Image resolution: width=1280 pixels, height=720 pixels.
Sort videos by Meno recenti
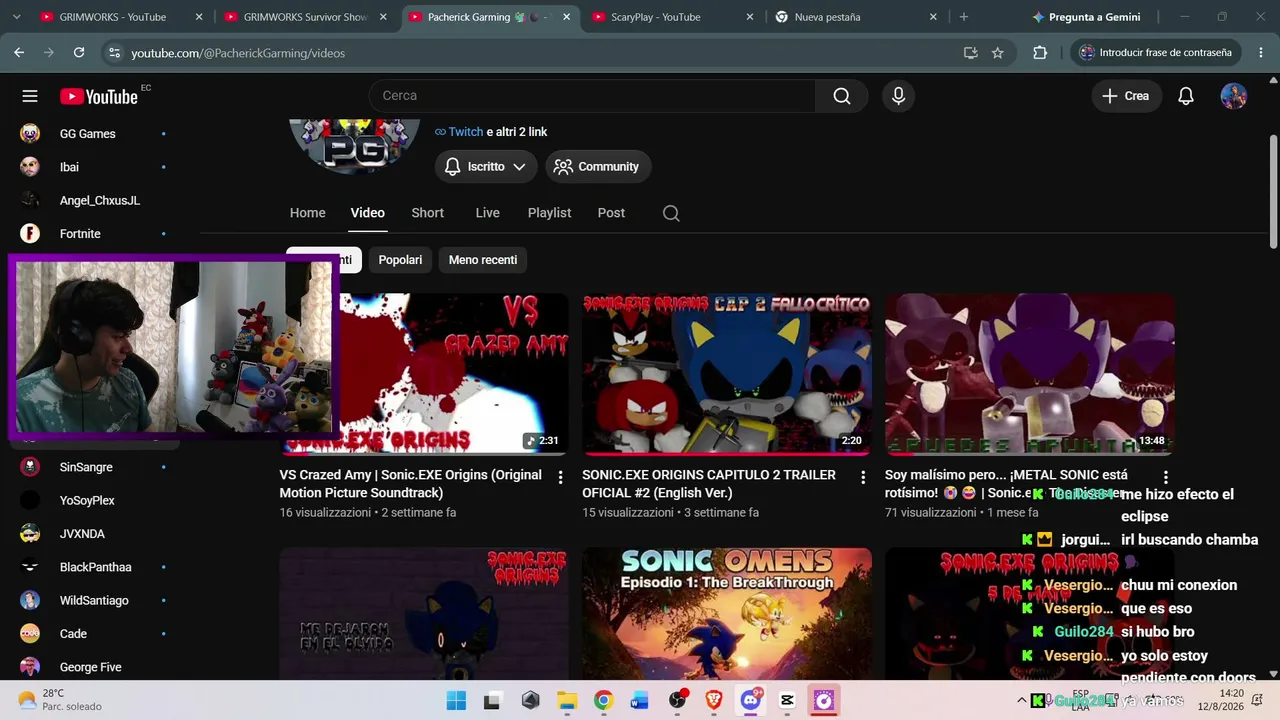[483, 260]
